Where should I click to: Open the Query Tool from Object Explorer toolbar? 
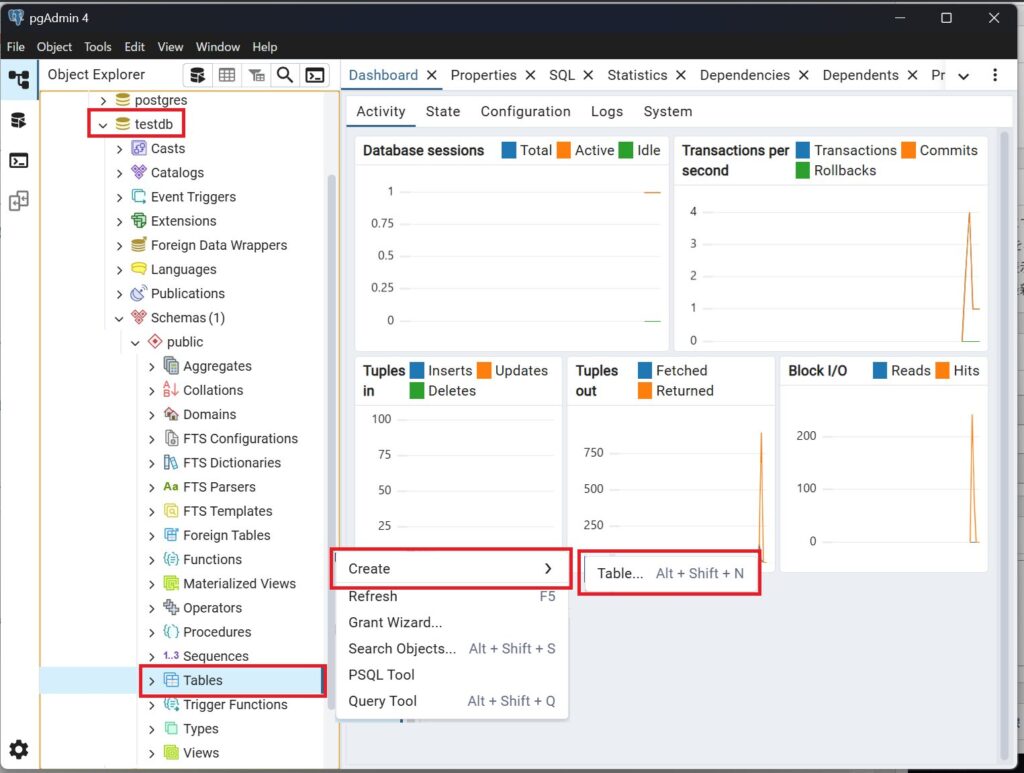coord(197,75)
